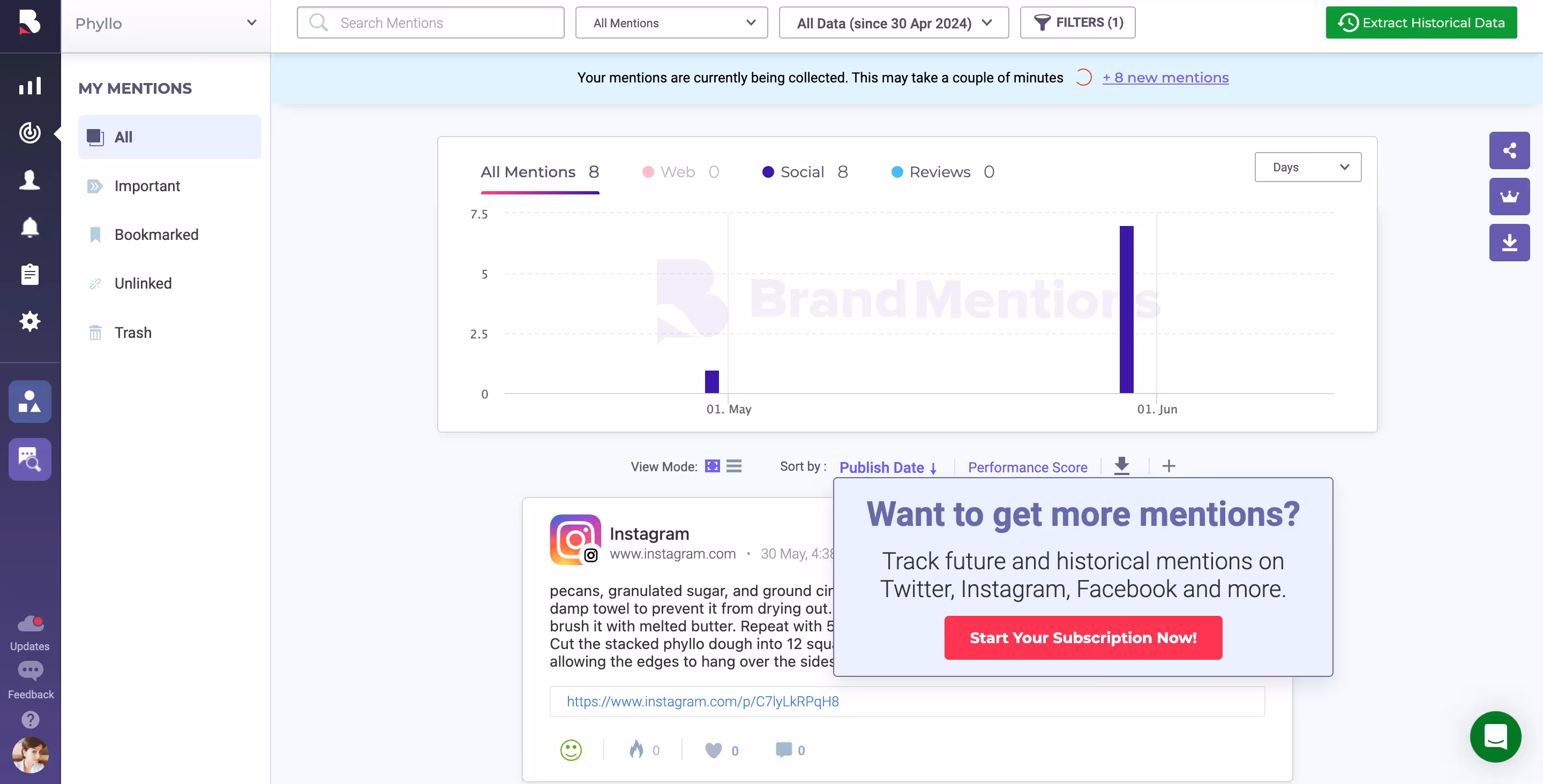Click the crown icon button

(x=1509, y=197)
